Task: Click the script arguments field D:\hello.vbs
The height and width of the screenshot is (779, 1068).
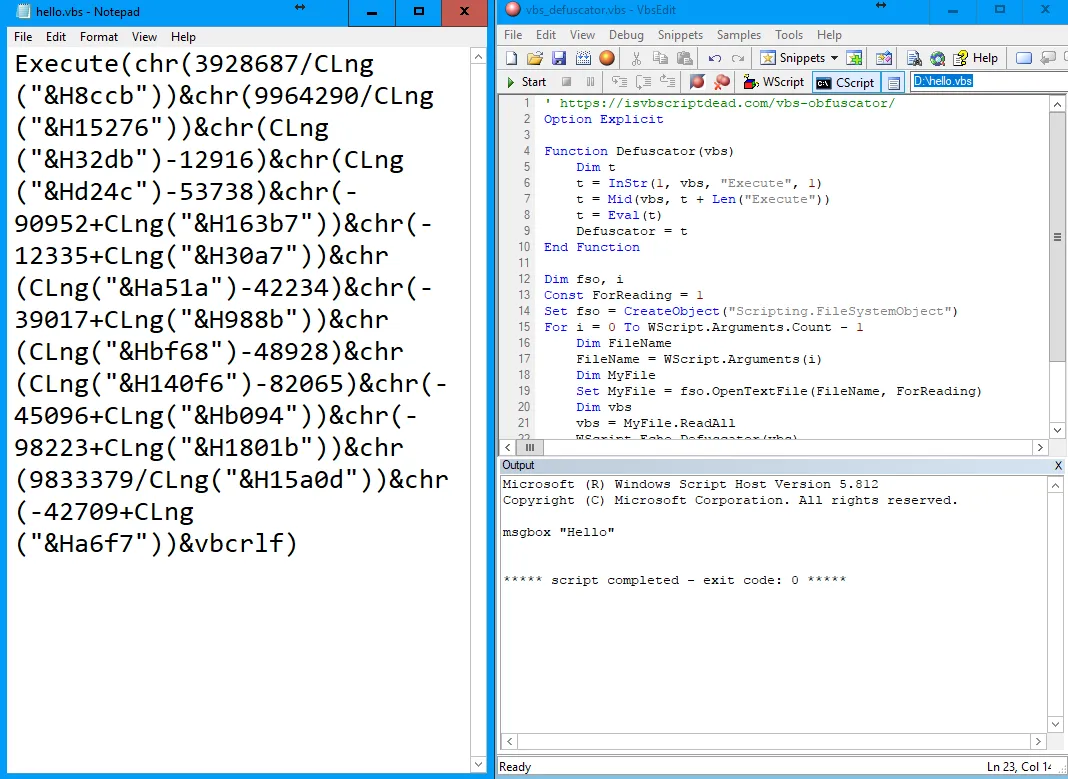Action: [x=988, y=81]
